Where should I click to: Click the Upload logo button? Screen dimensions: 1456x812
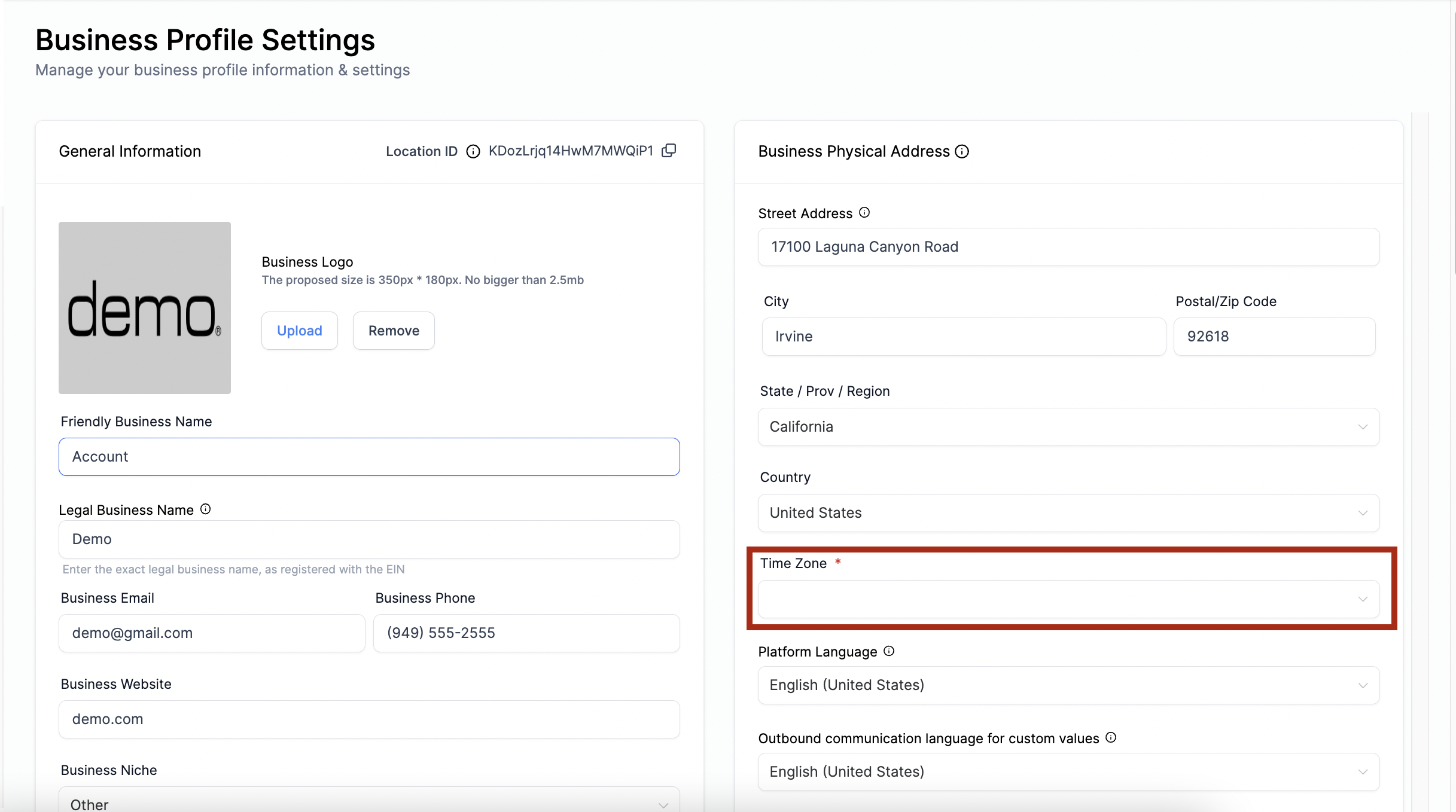click(300, 331)
